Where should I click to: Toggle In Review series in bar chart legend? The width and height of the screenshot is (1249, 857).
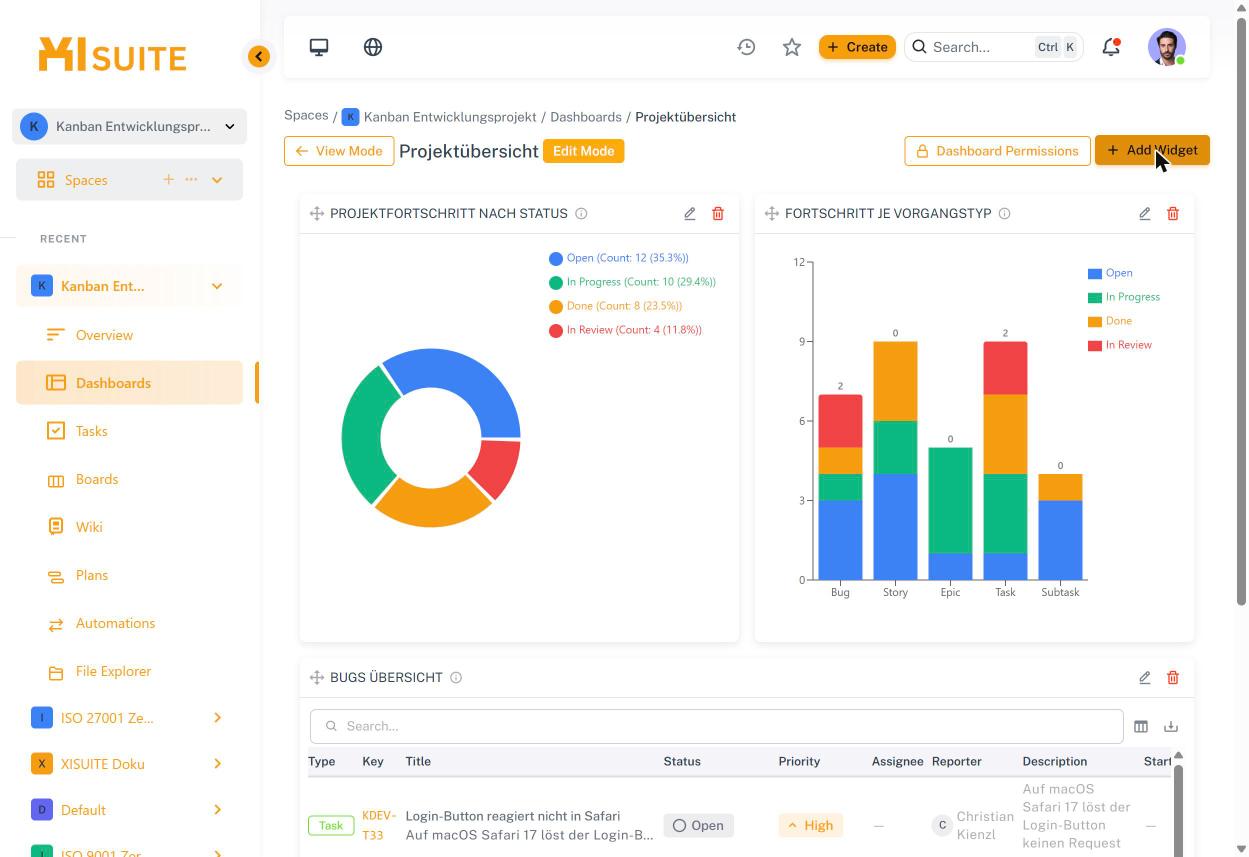tap(1120, 345)
